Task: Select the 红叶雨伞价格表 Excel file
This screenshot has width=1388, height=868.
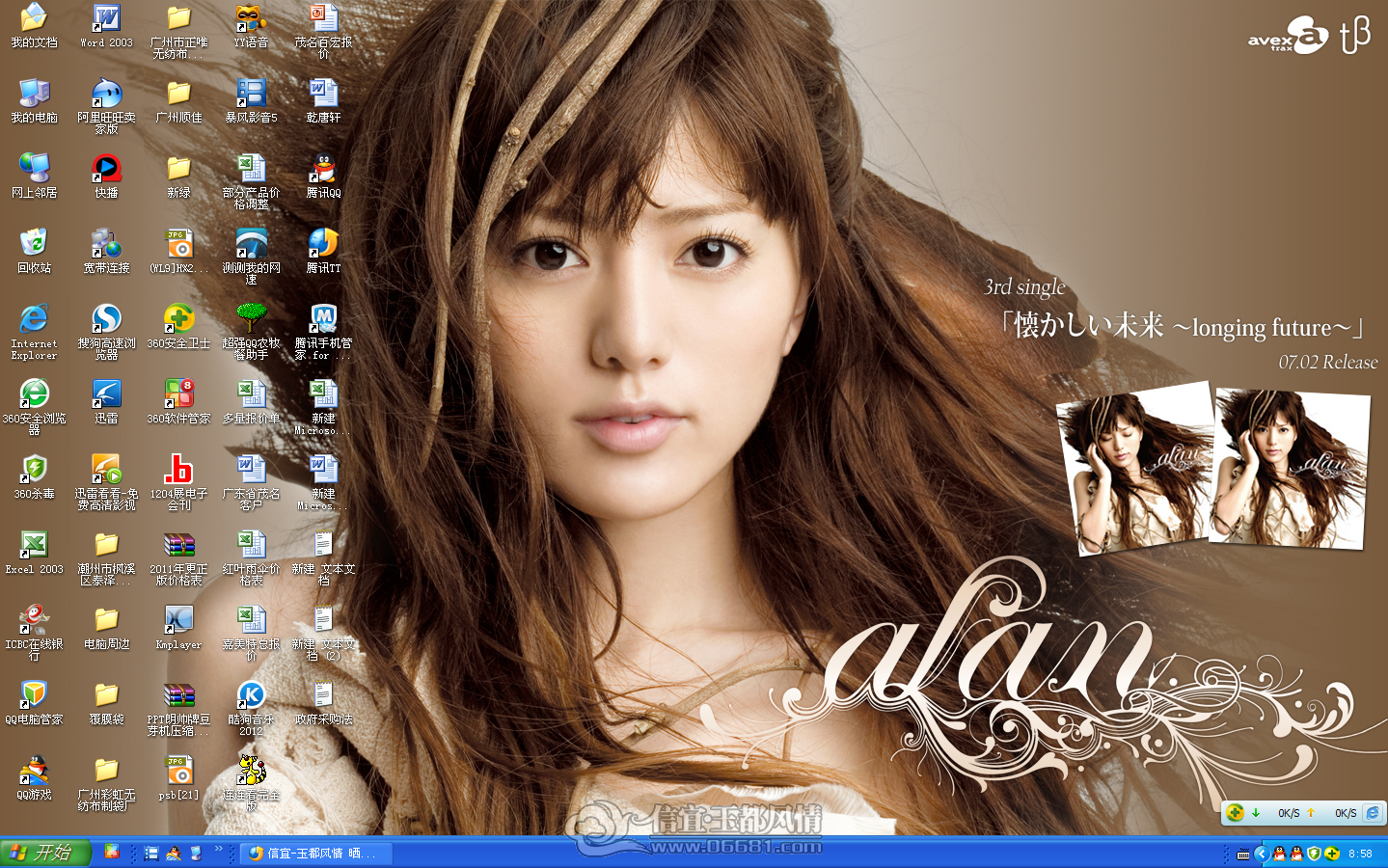Action: tap(251, 558)
